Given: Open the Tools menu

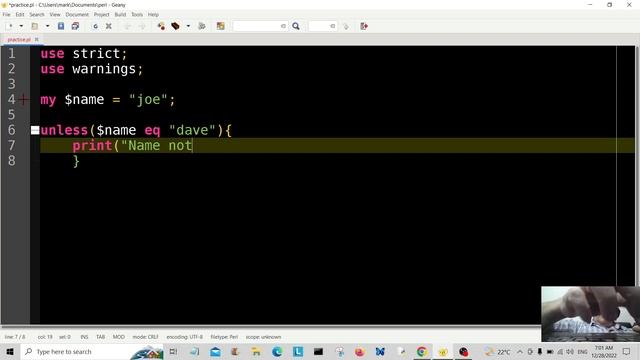Looking at the screenshot, I should 137,14.
